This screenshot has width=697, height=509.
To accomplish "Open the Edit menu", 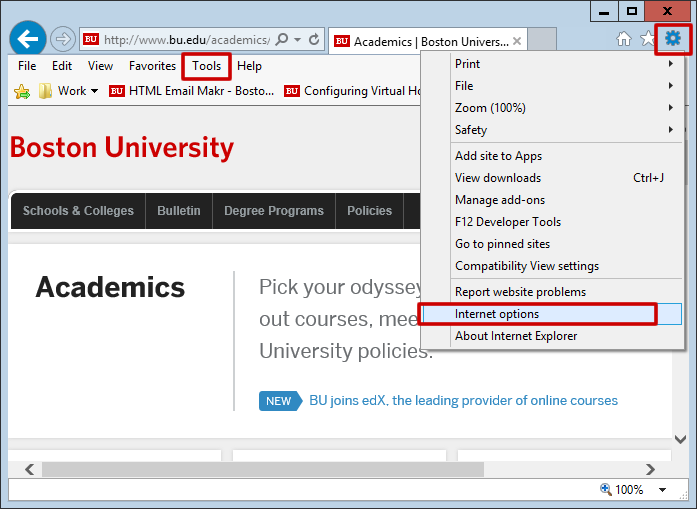I will (62, 66).
